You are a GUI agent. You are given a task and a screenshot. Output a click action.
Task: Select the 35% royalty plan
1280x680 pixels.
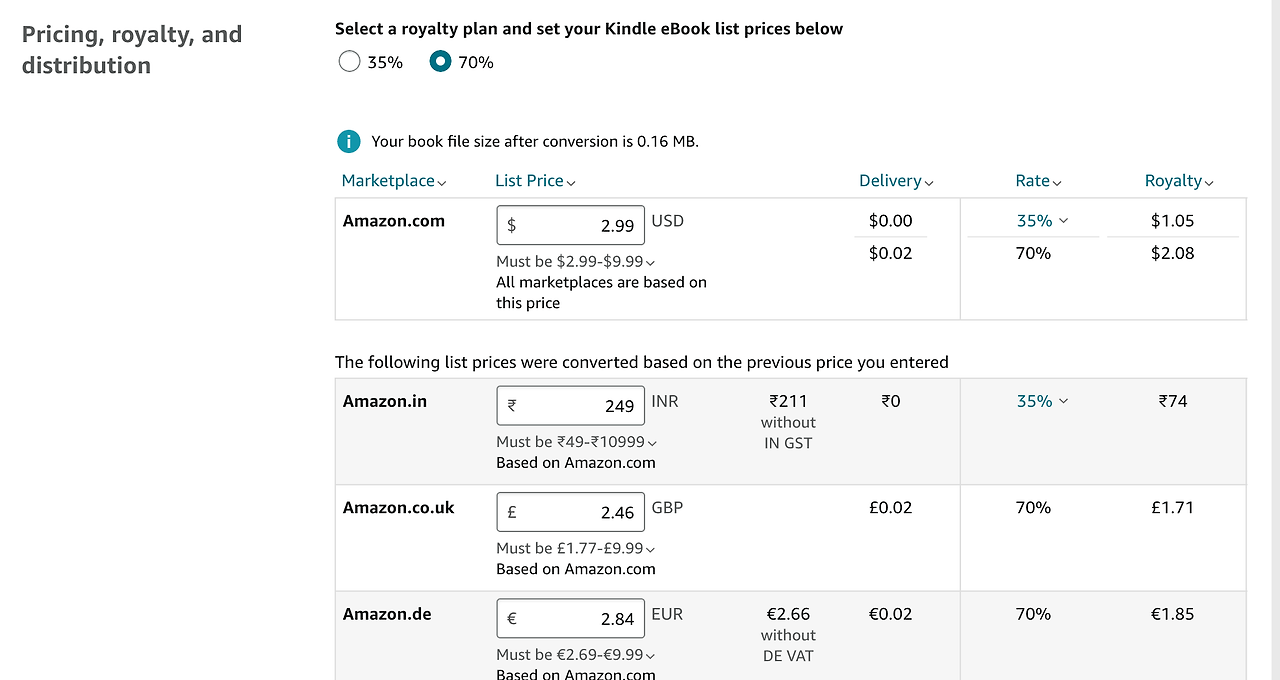(x=349, y=62)
